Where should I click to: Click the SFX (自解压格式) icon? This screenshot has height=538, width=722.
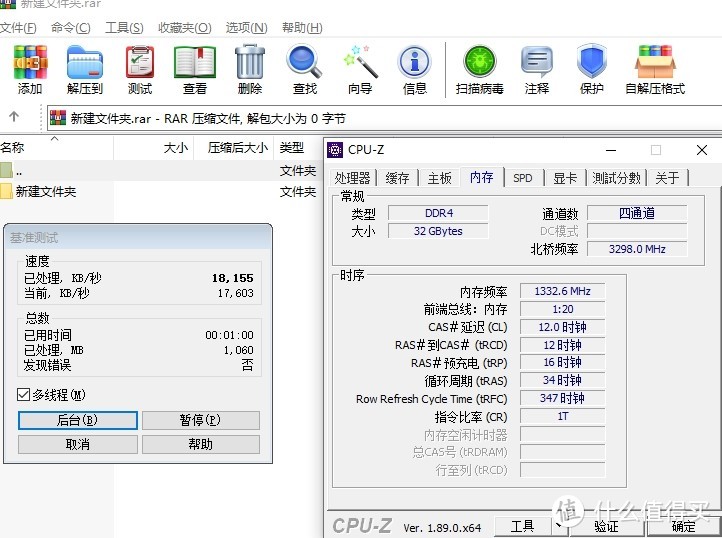[x=655, y=70]
